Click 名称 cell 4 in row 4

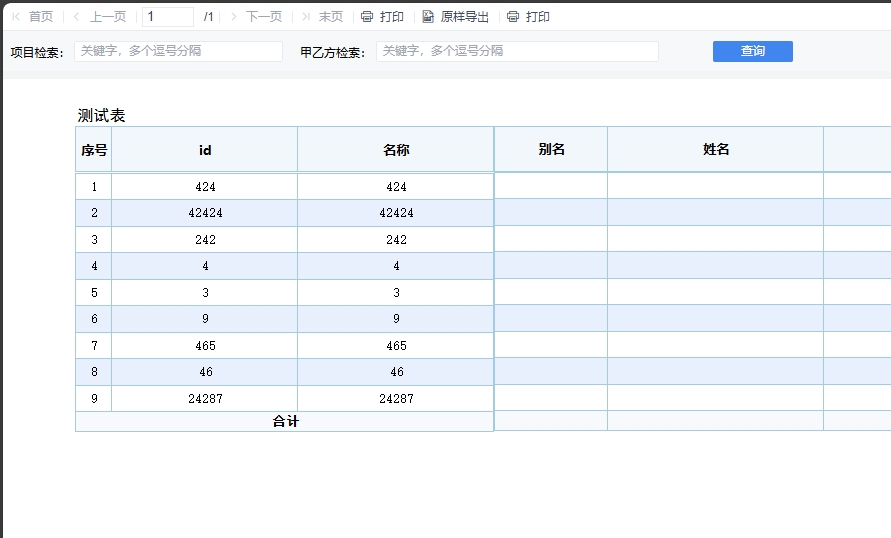pyautogui.click(x=396, y=266)
